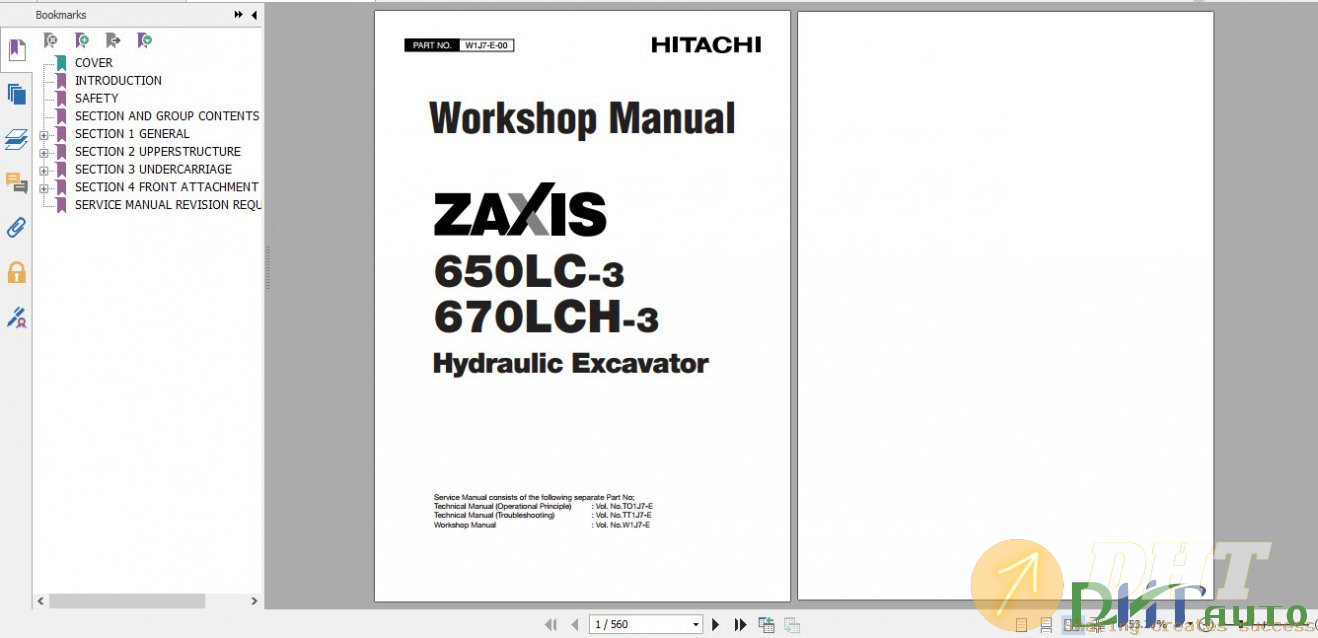The image size is (1318, 638).
Task: Select the SAFETY bookmark
Action: (96, 99)
